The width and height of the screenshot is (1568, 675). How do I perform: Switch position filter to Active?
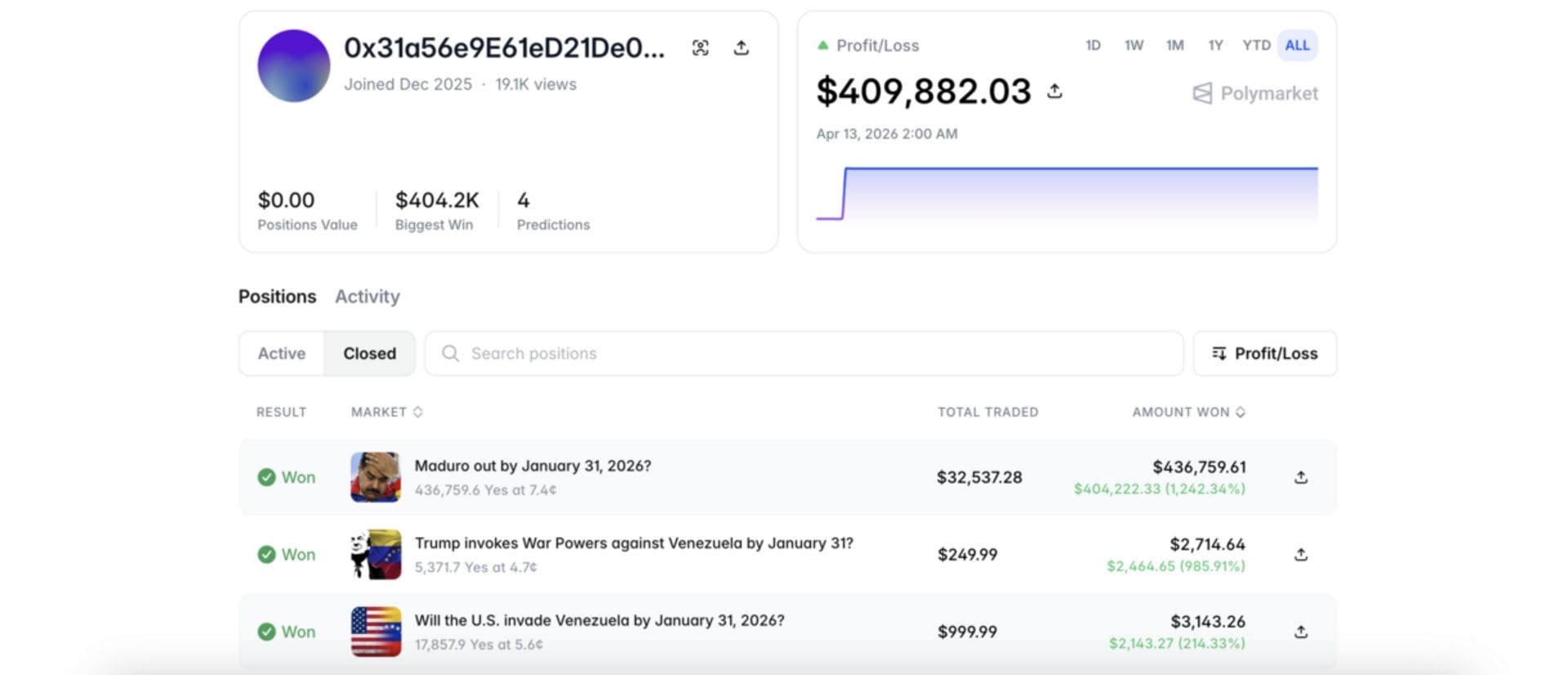point(282,354)
